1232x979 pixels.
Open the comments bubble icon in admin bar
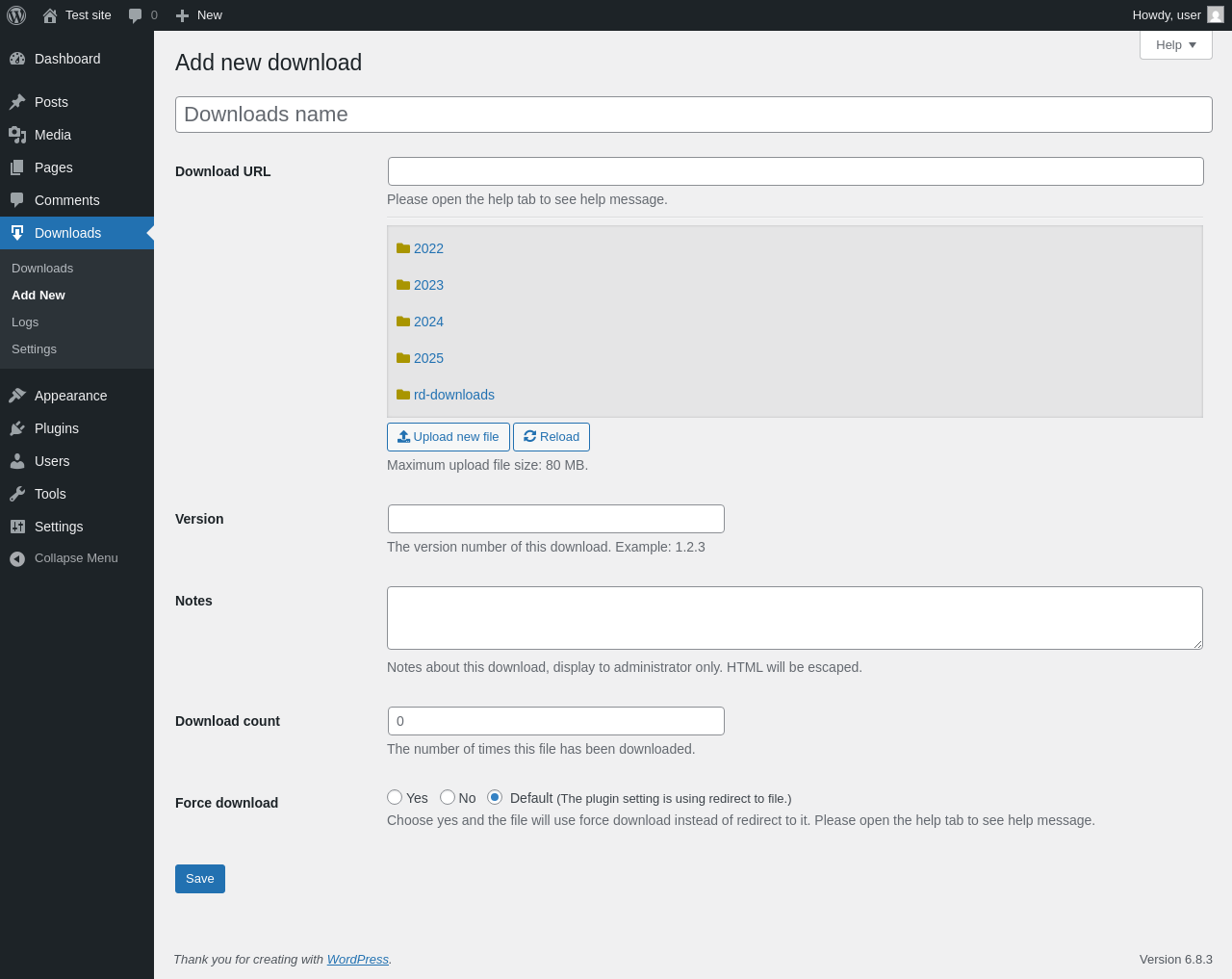136,15
